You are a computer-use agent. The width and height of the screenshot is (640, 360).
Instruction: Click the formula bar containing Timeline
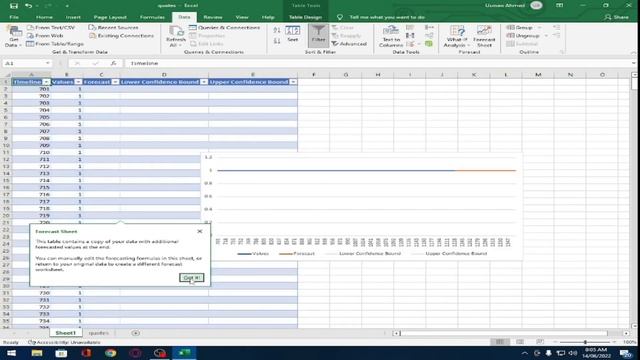point(378,63)
